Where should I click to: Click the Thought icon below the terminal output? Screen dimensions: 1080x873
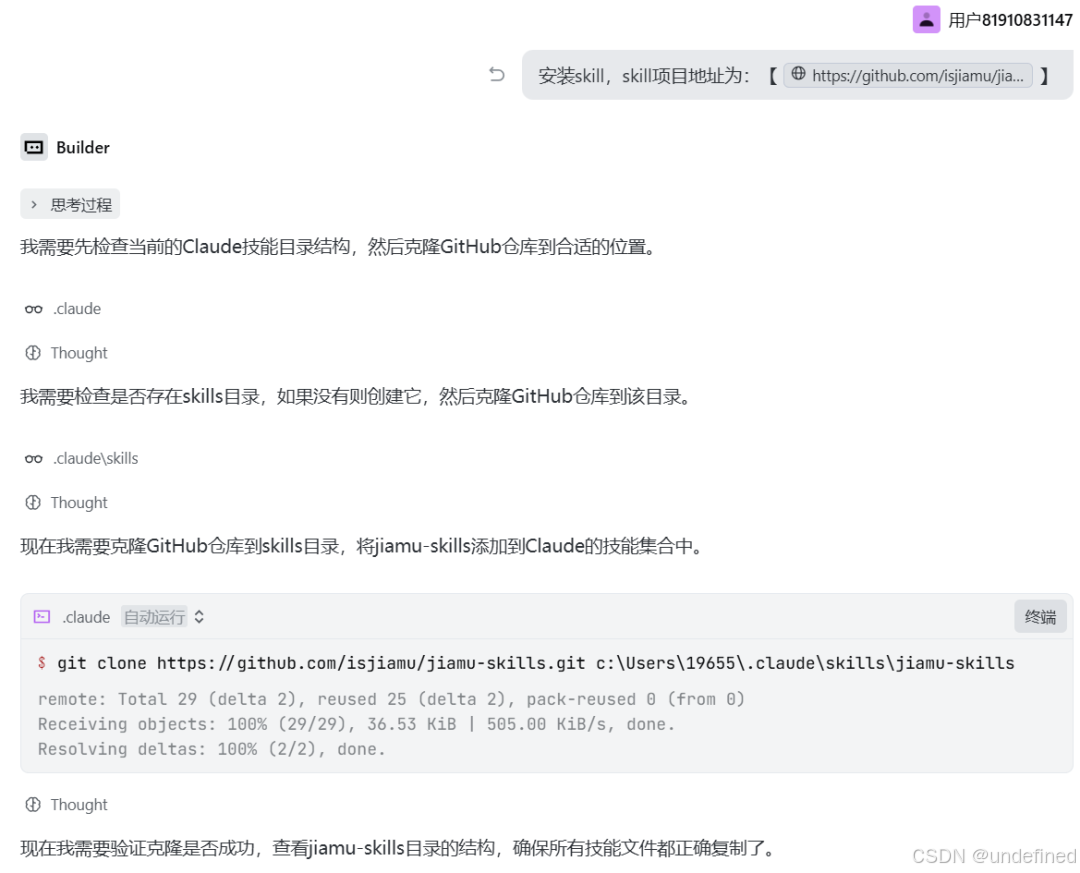(33, 805)
